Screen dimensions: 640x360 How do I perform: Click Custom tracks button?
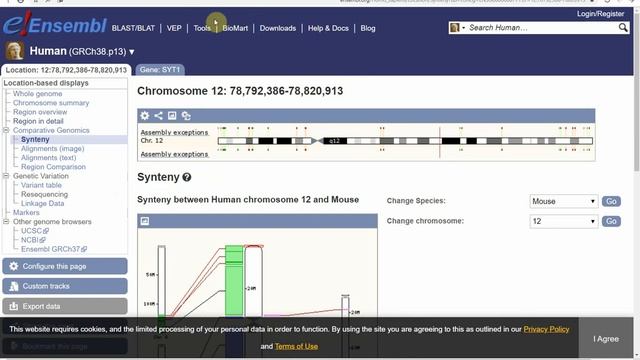pyautogui.click(x=65, y=286)
